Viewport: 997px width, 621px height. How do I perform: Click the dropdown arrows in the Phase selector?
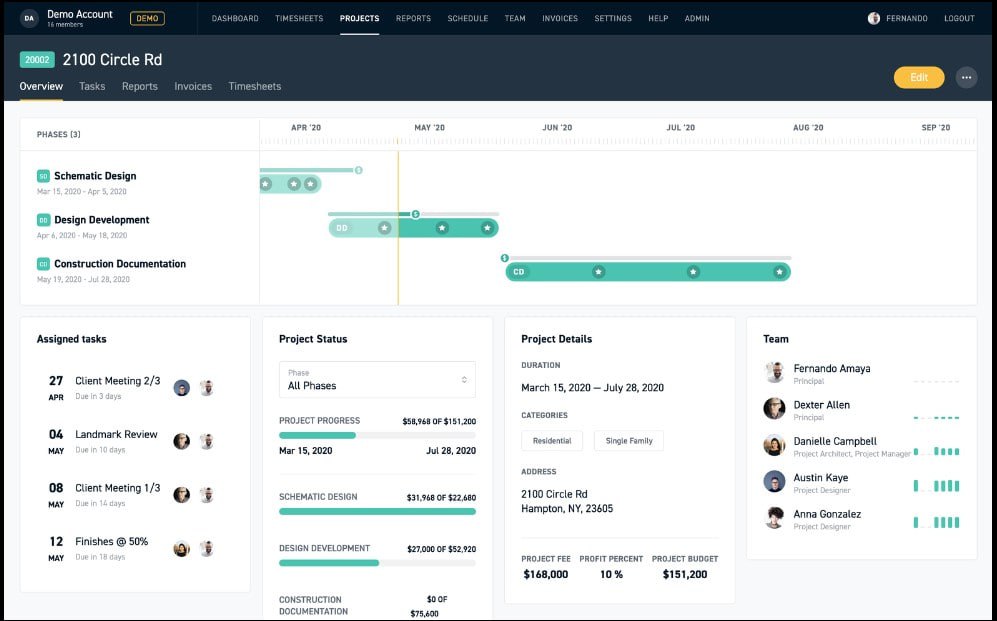click(x=464, y=379)
